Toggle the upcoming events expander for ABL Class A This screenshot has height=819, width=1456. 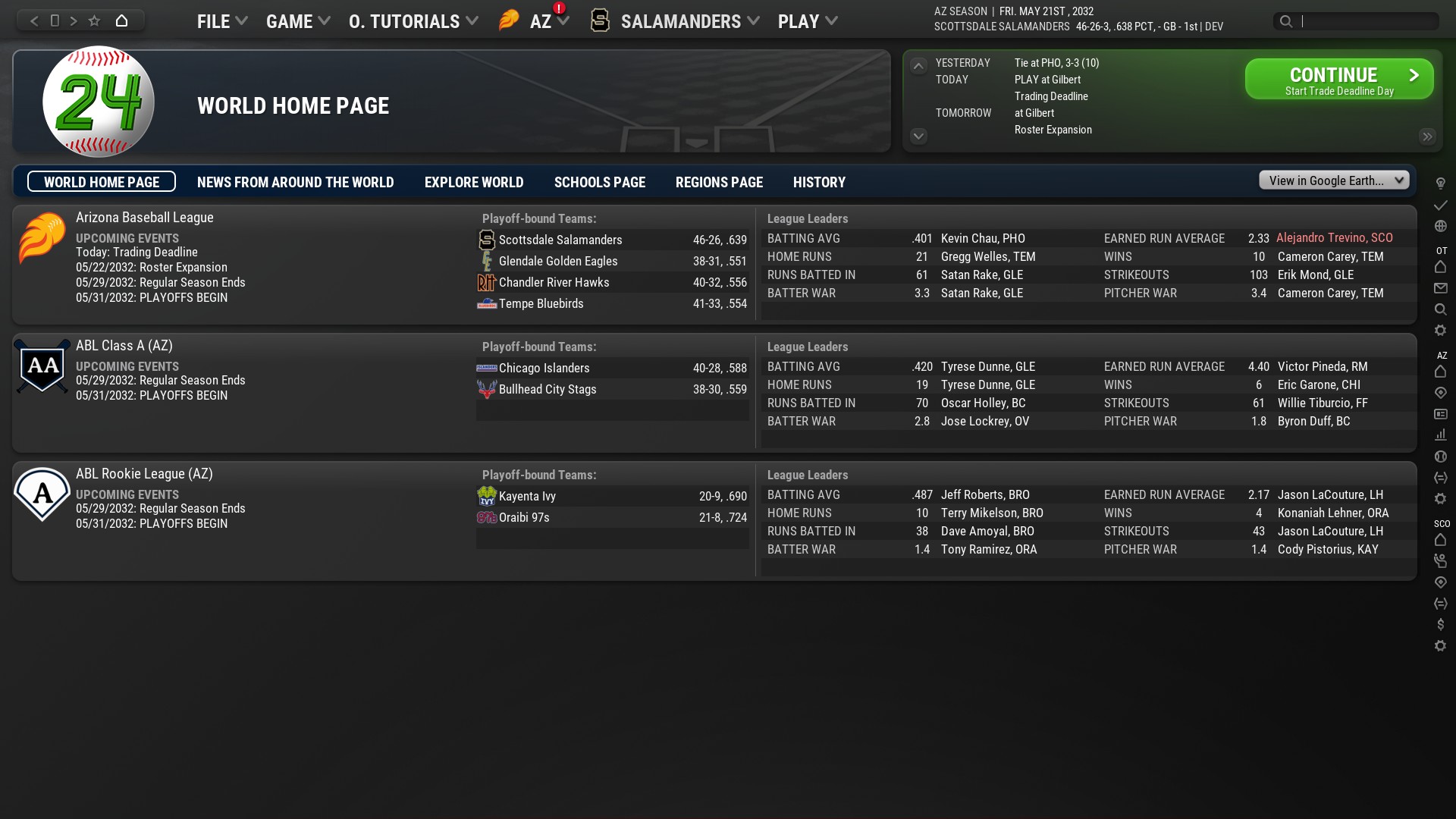(x=127, y=366)
